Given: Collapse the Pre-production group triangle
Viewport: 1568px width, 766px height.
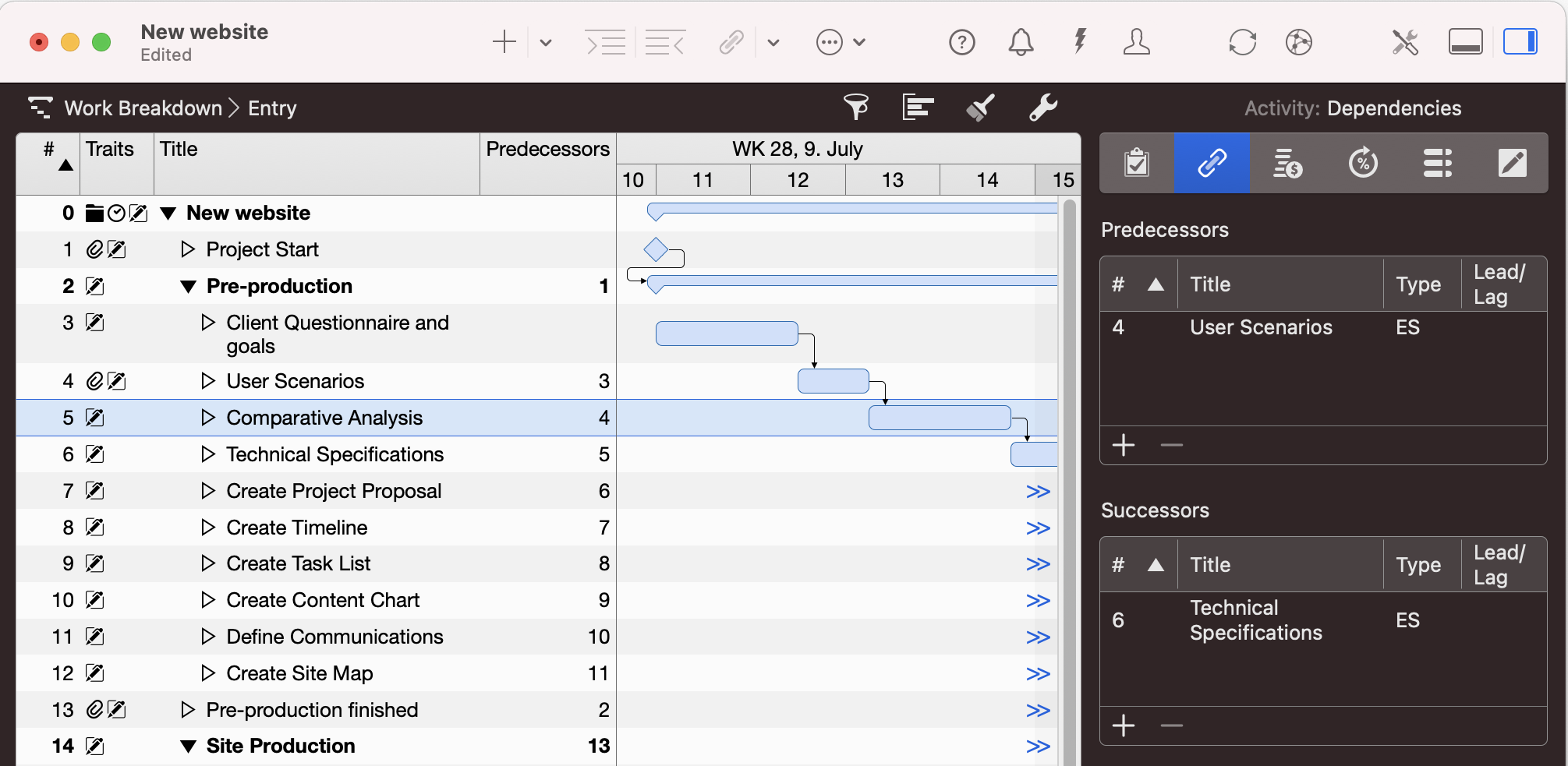Looking at the screenshot, I should click(187, 286).
